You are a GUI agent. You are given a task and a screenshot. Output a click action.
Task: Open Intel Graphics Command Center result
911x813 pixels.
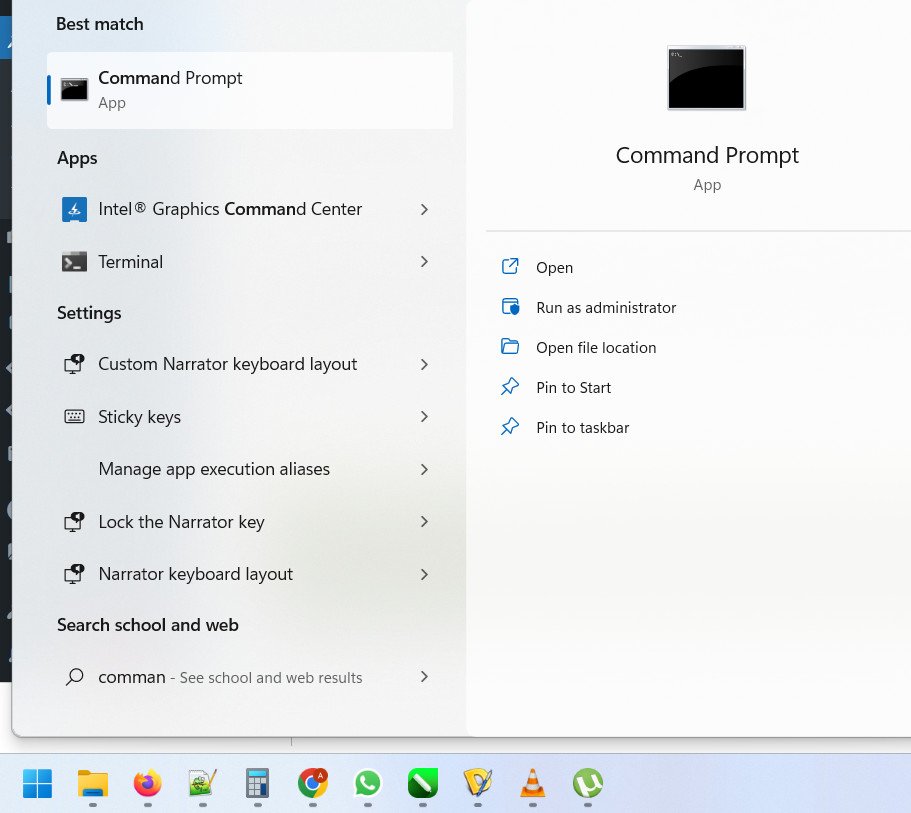pos(229,209)
